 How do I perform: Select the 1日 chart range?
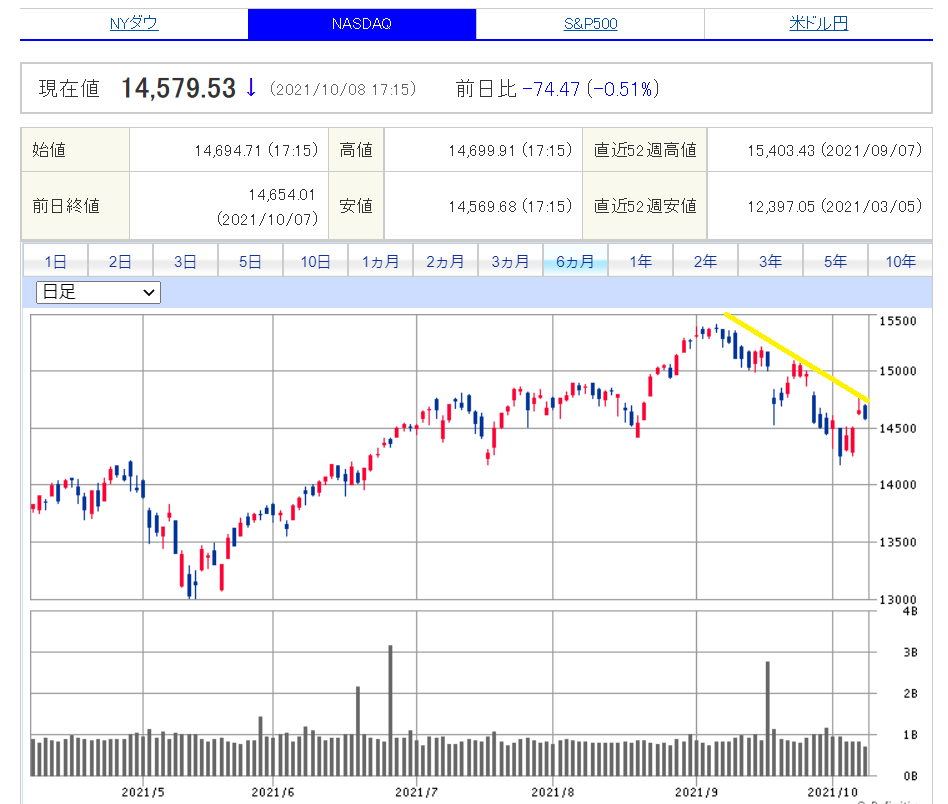point(56,261)
